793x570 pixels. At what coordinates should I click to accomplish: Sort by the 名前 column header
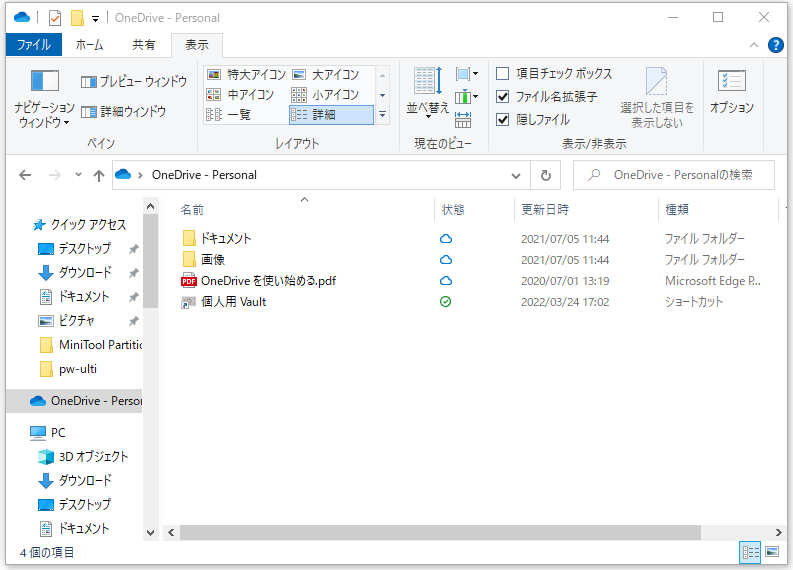point(192,209)
